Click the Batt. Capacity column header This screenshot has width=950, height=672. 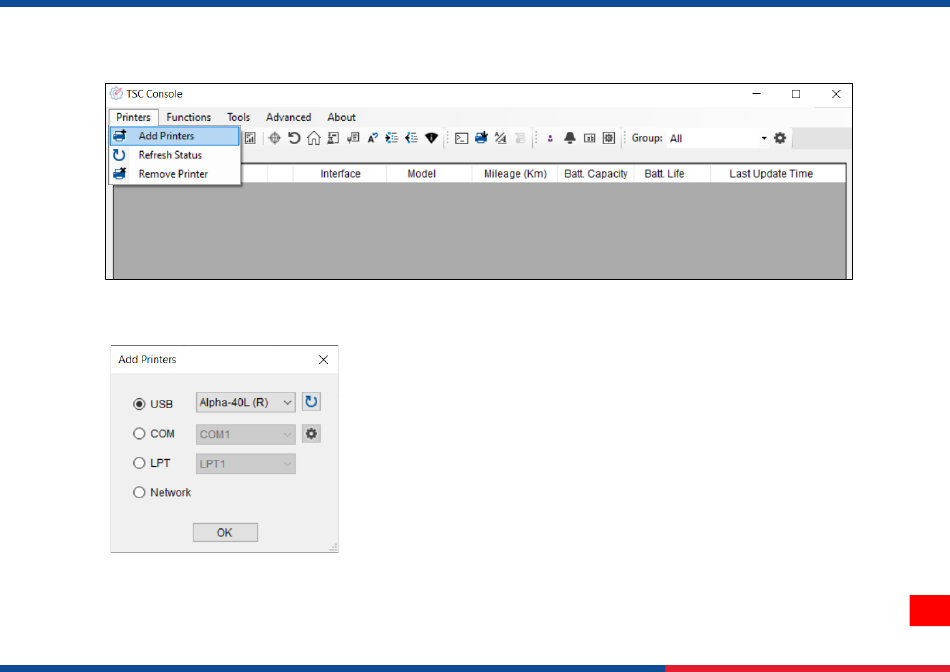click(596, 174)
